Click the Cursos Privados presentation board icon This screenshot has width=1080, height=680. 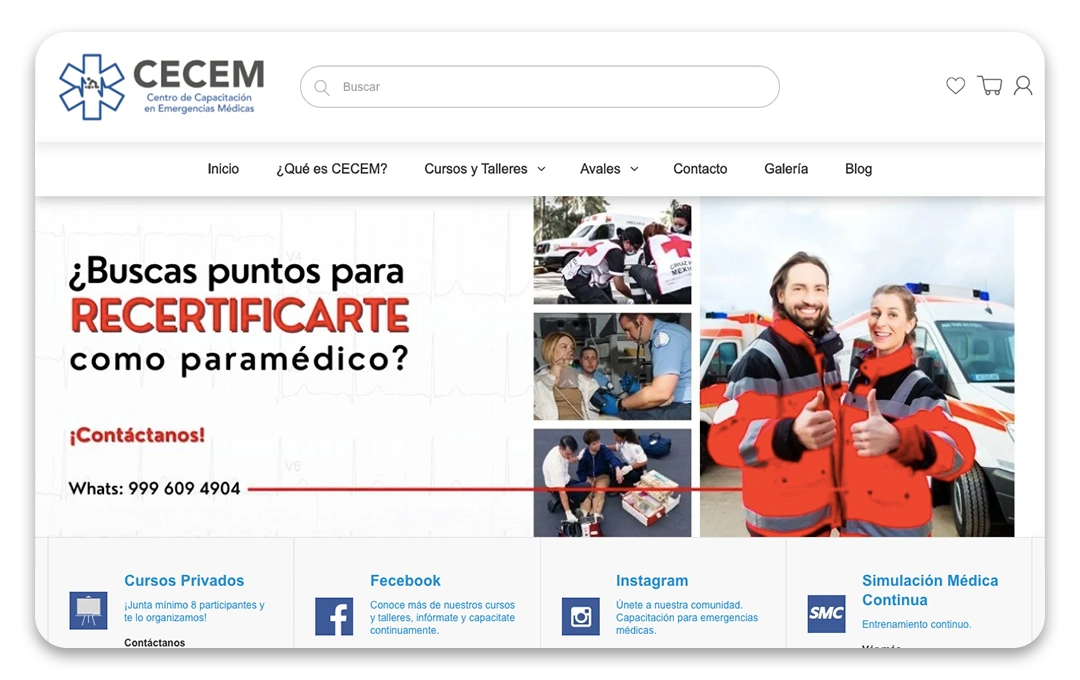88,610
